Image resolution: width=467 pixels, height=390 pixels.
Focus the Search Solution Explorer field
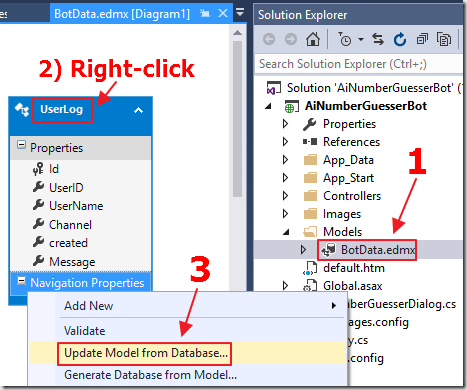click(359, 64)
